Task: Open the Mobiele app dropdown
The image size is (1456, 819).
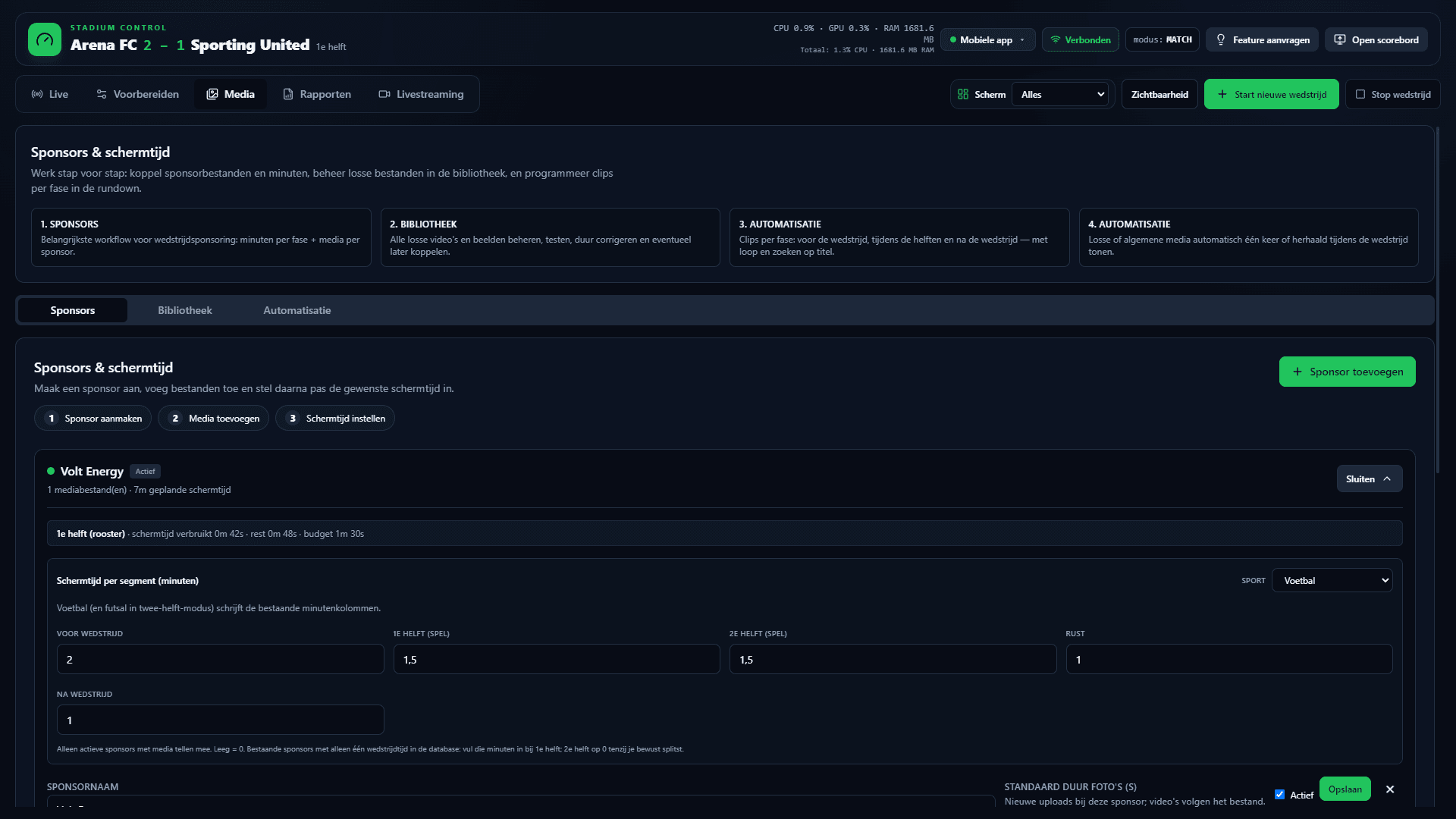Action: click(987, 39)
